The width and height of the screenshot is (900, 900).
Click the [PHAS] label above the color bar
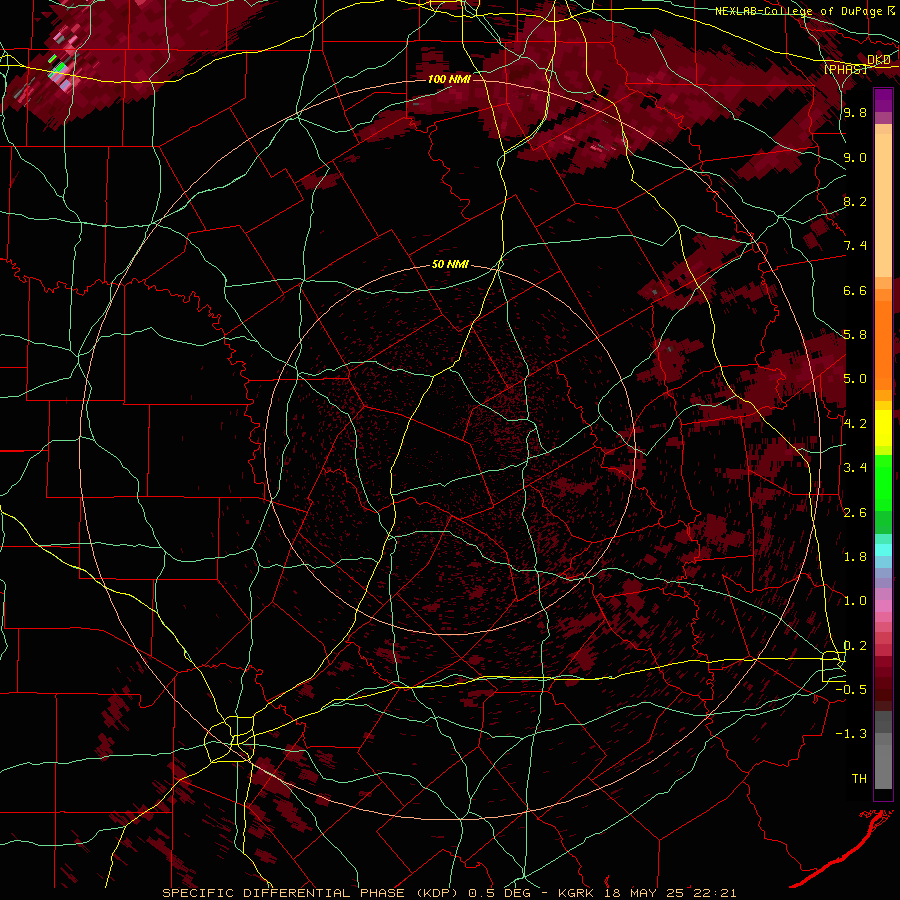coord(845,69)
